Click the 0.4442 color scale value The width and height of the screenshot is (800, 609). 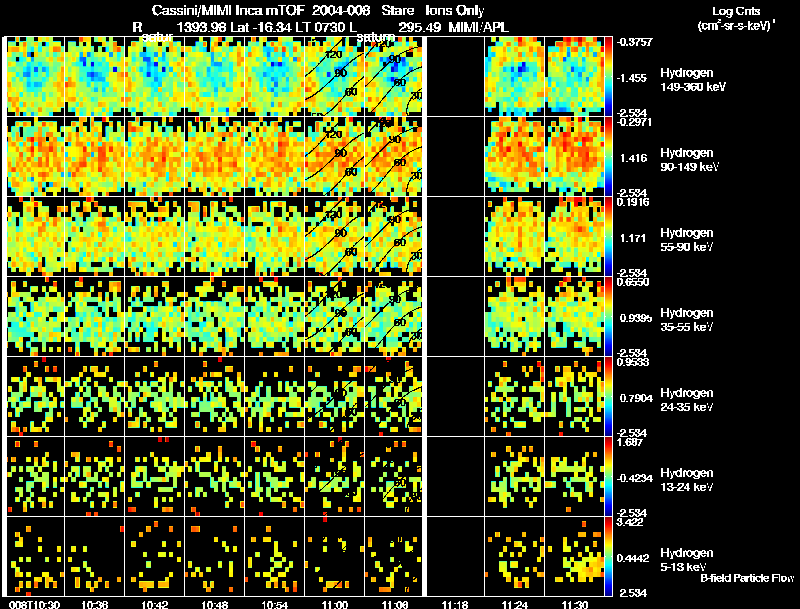633,559
